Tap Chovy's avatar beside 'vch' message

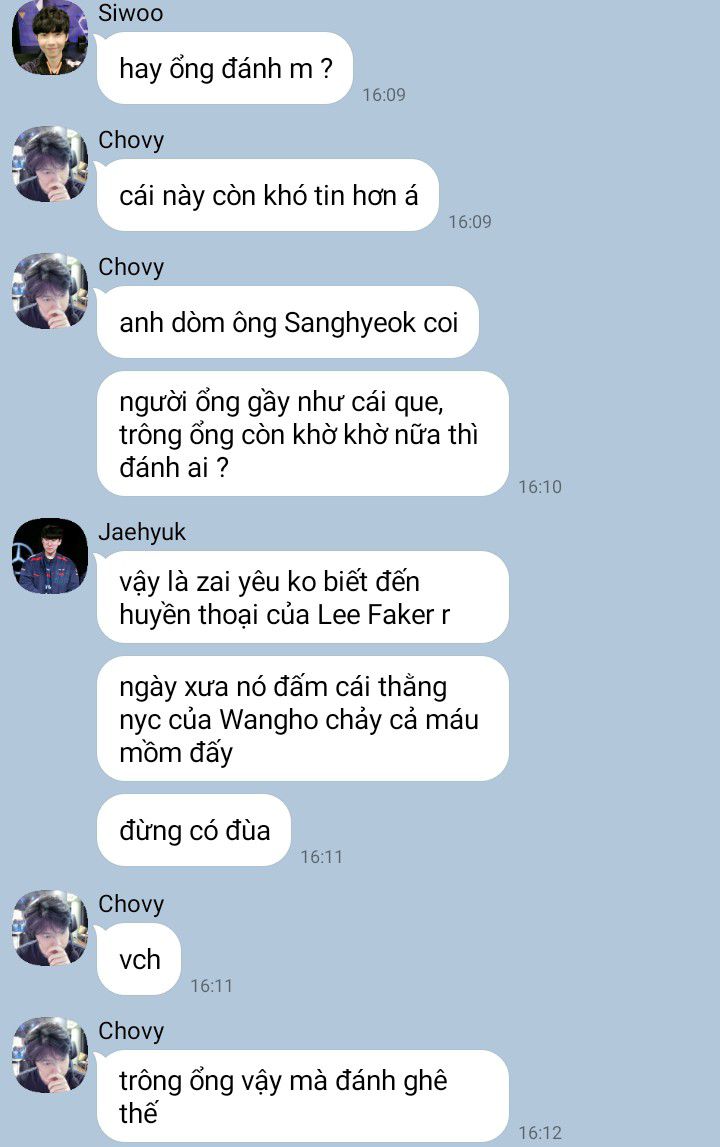coord(50,928)
